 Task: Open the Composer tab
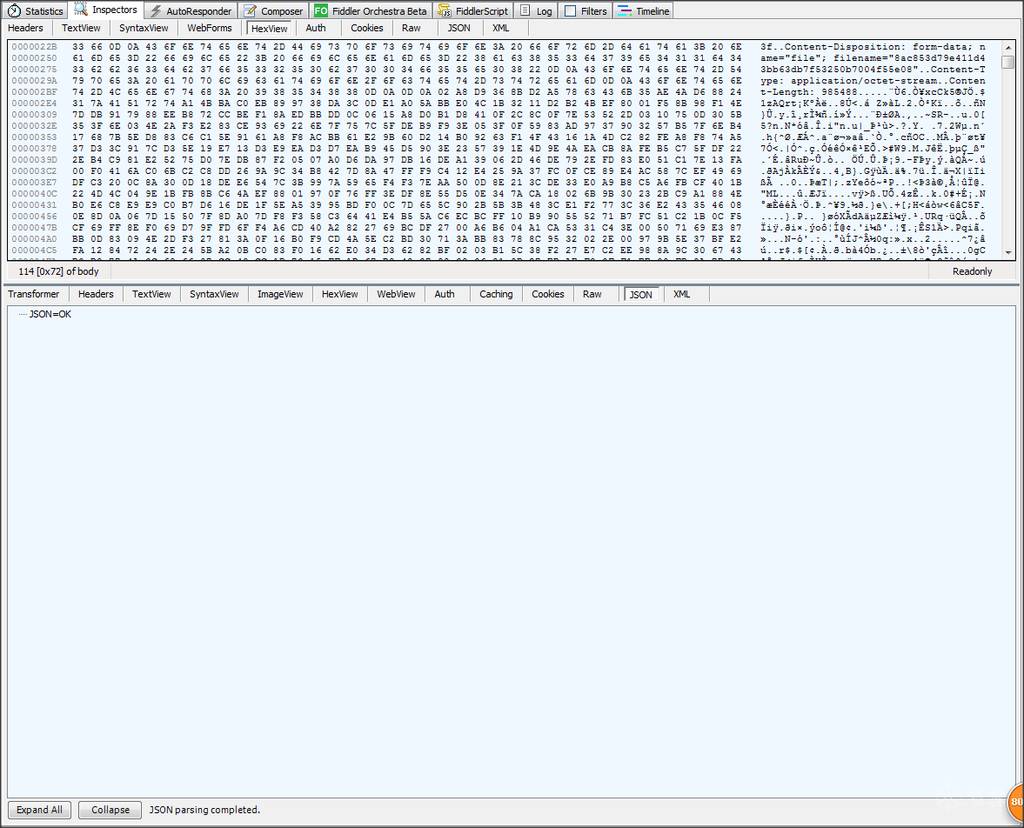[273, 11]
